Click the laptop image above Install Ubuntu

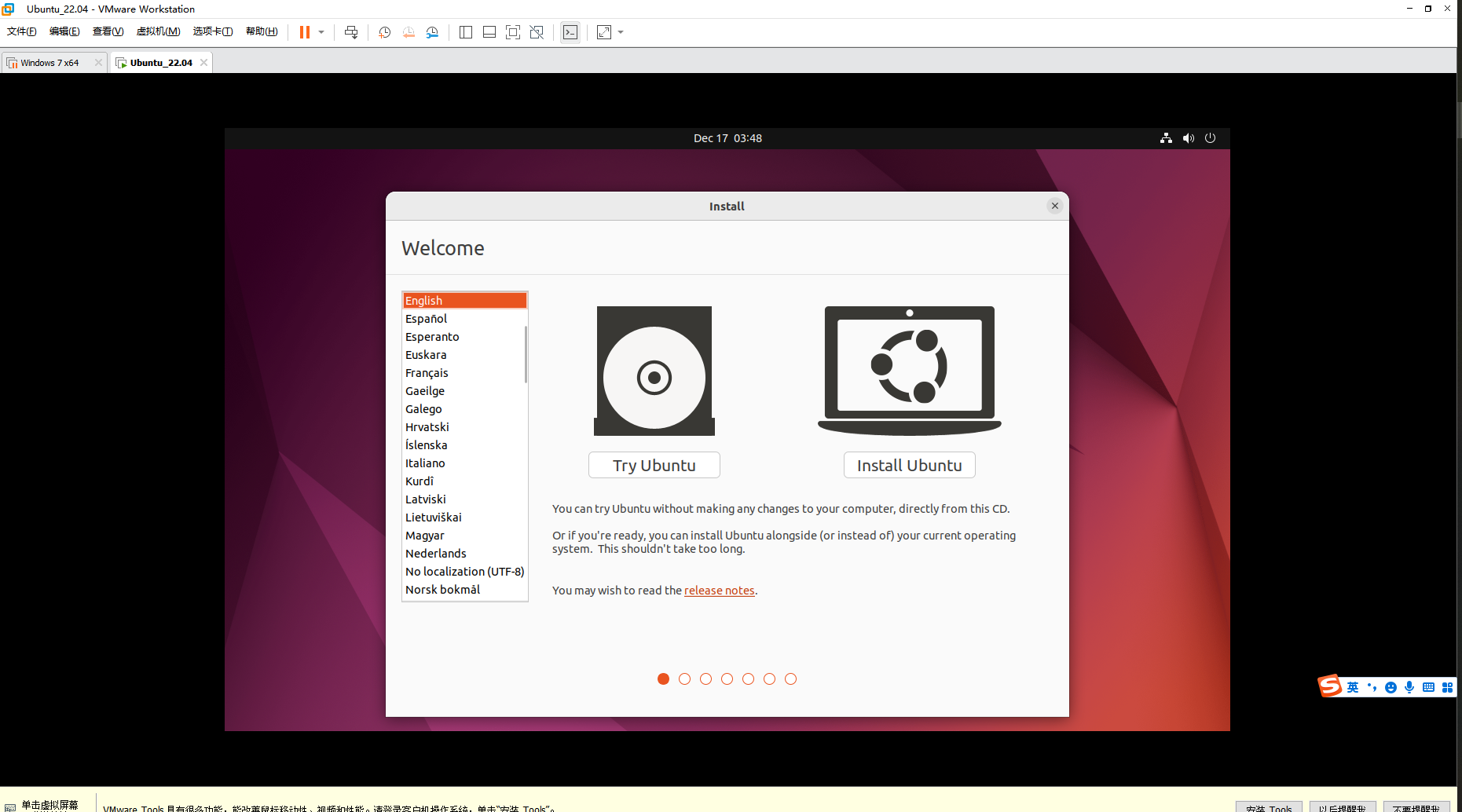[910, 371]
